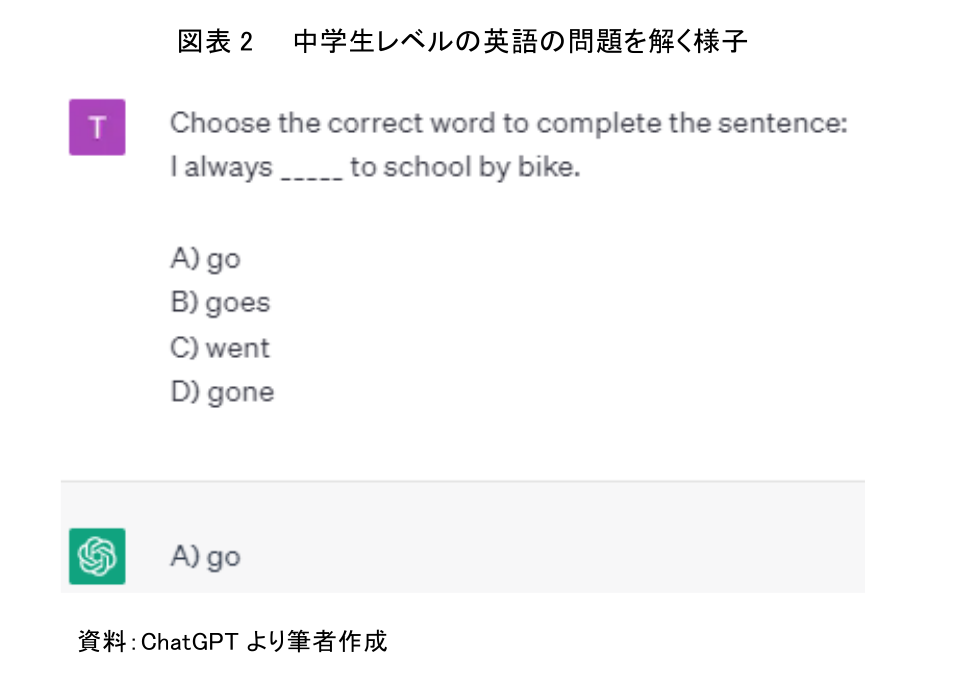Select option B) goes
This screenshot has width=954, height=673.
220,303
